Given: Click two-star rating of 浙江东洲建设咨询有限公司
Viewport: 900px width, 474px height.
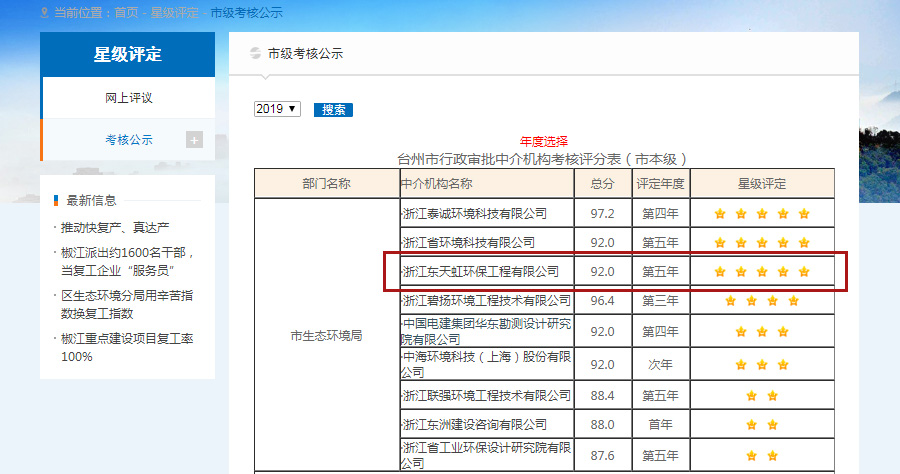Looking at the screenshot, I should (x=762, y=425).
